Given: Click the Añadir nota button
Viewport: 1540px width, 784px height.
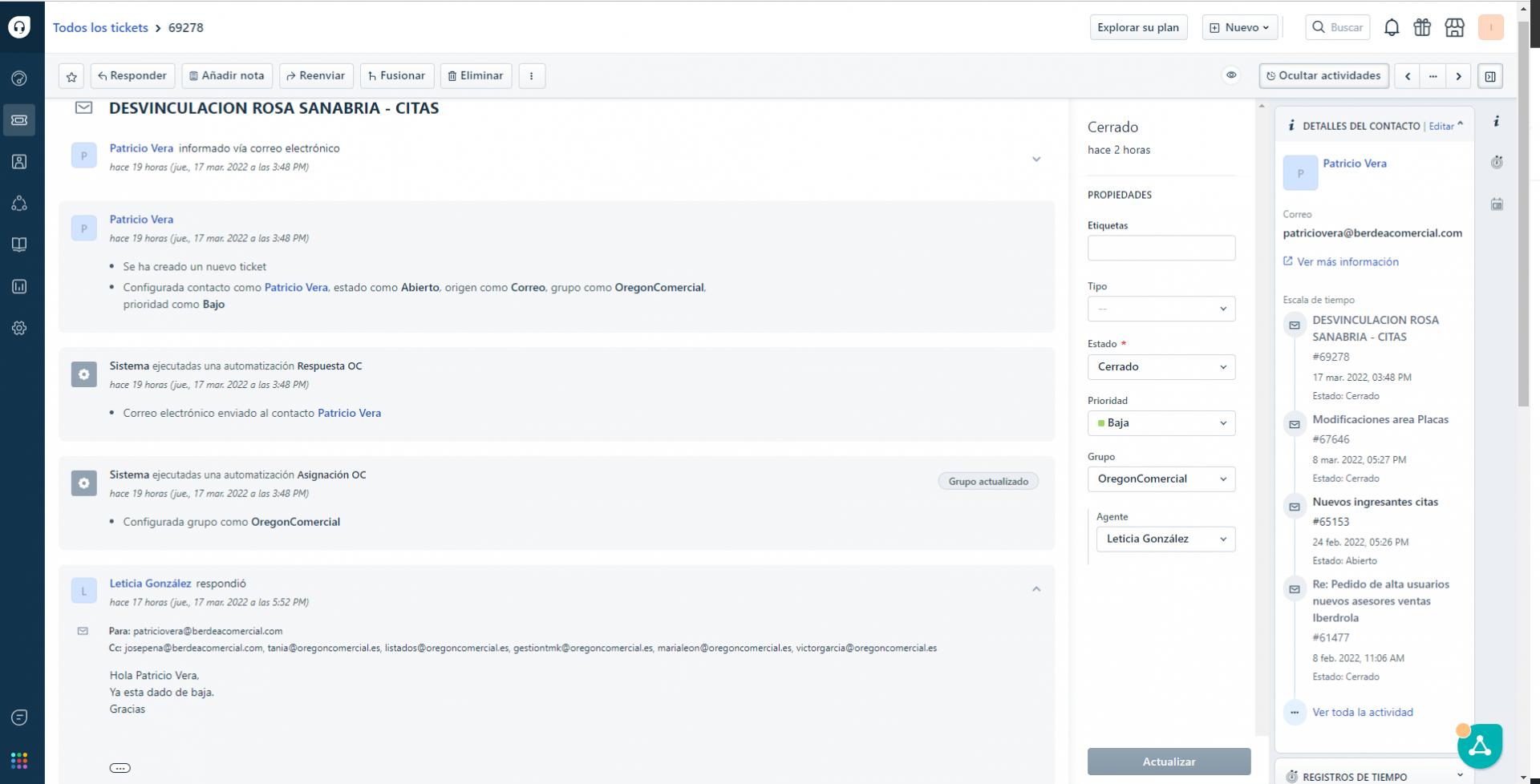Looking at the screenshot, I should [x=227, y=76].
